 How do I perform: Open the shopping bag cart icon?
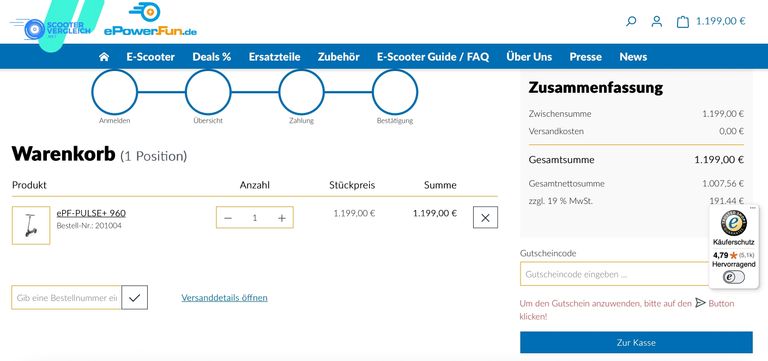click(682, 22)
